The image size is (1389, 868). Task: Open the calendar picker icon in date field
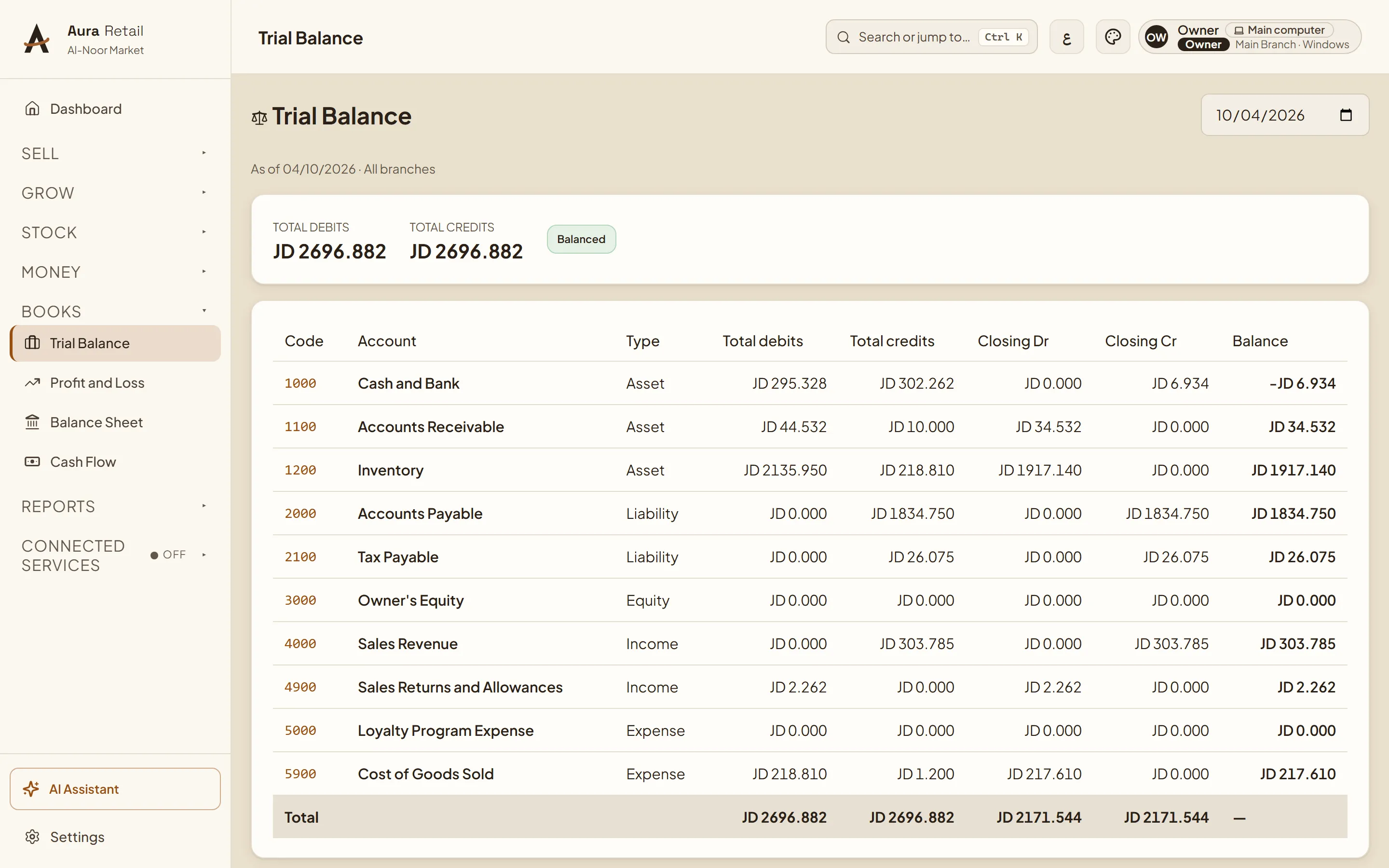pos(1346,115)
